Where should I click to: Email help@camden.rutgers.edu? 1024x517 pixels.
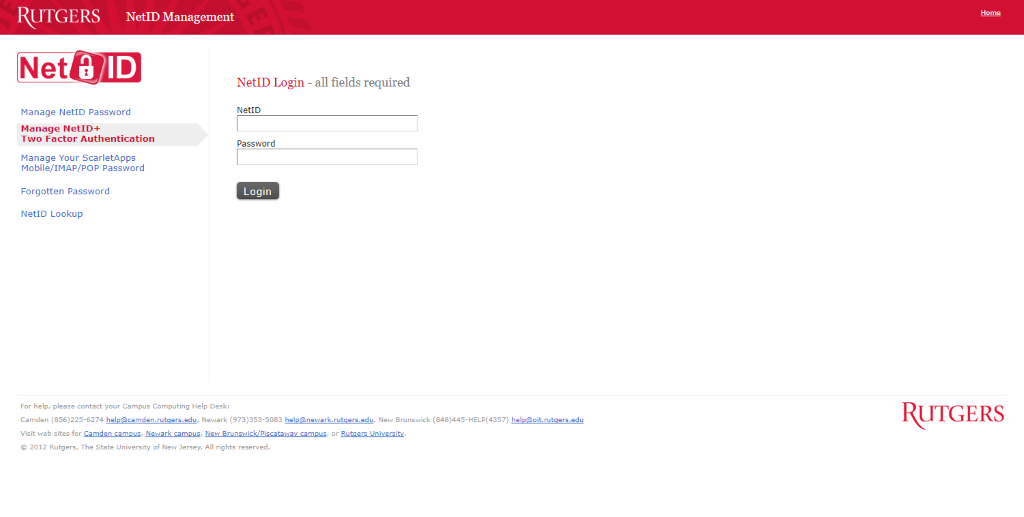click(151, 420)
